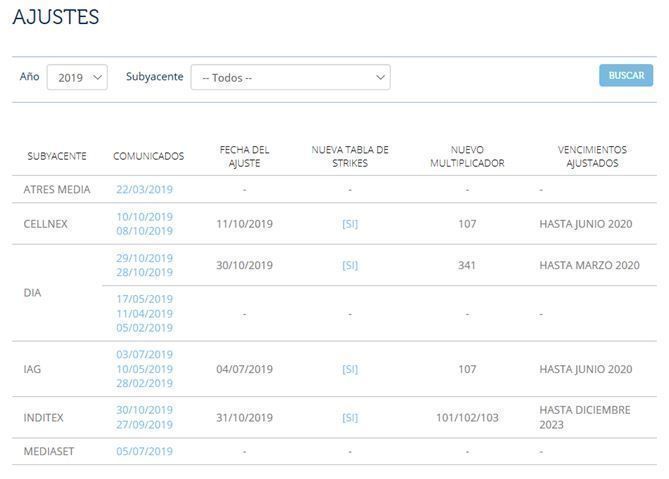The height and width of the screenshot is (479, 669).
Task: Click DIA HASTA MARZO 2020 cell
Action: 589,265
